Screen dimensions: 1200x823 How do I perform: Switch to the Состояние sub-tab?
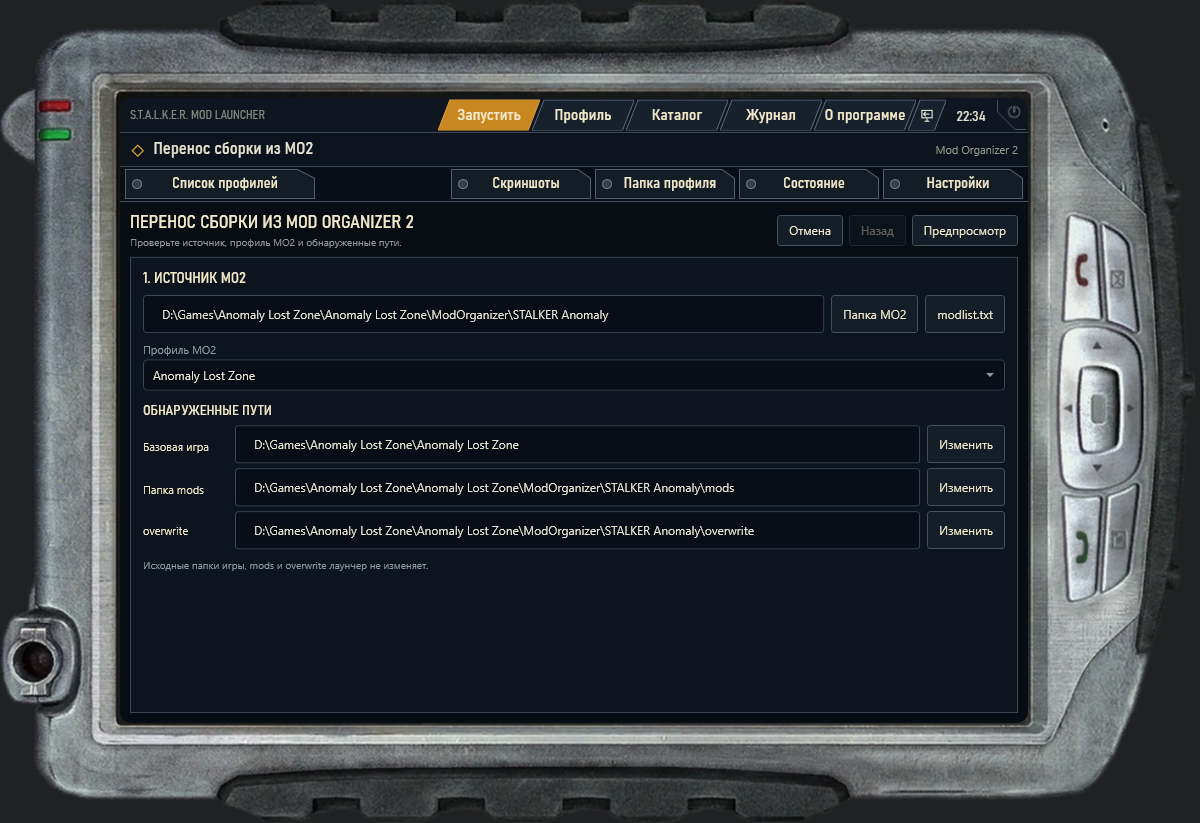pos(809,184)
